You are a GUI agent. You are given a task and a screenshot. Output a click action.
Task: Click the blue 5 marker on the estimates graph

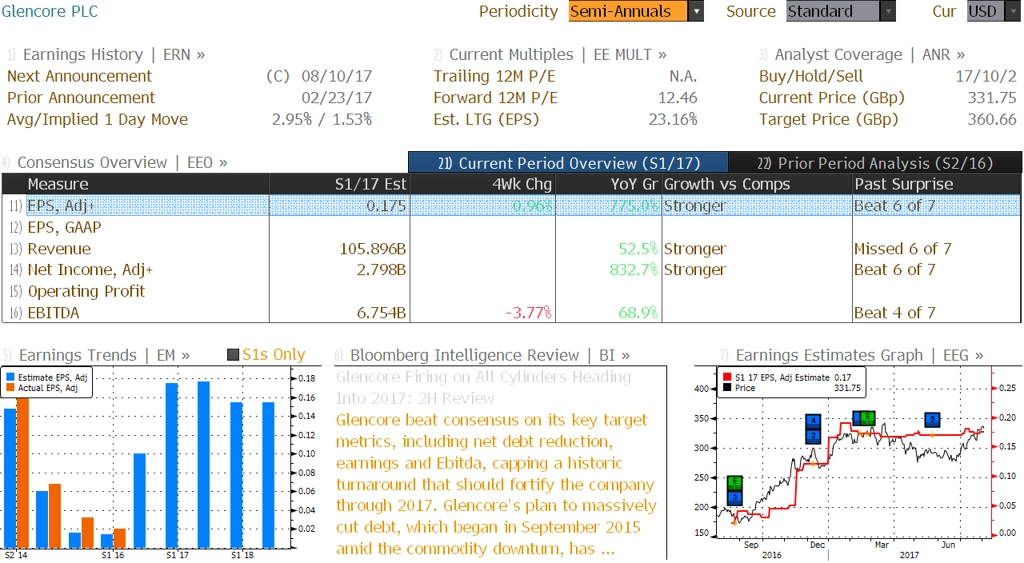pyautogui.click(x=932, y=420)
